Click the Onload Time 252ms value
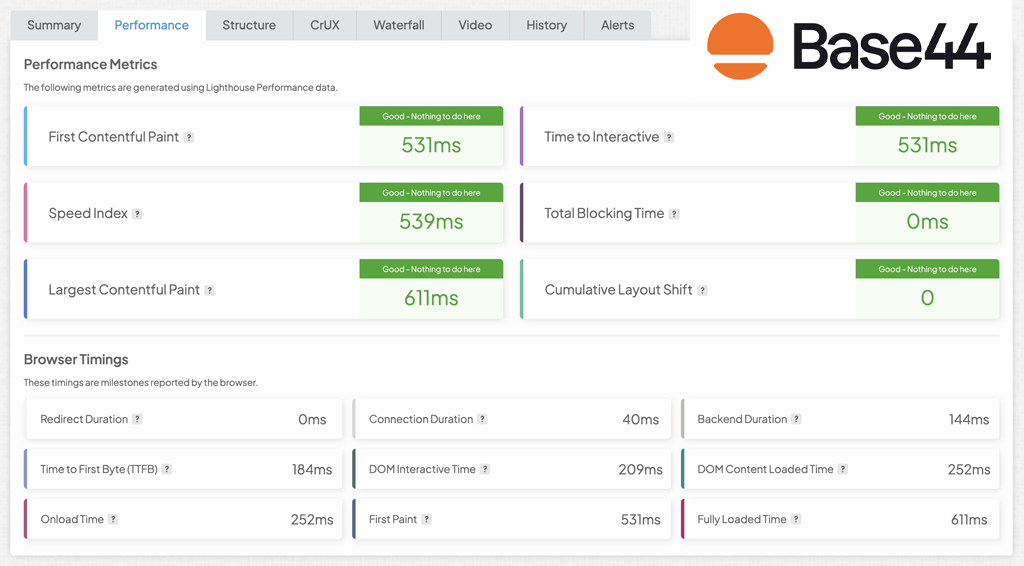This screenshot has width=1024, height=566. pos(312,519)
